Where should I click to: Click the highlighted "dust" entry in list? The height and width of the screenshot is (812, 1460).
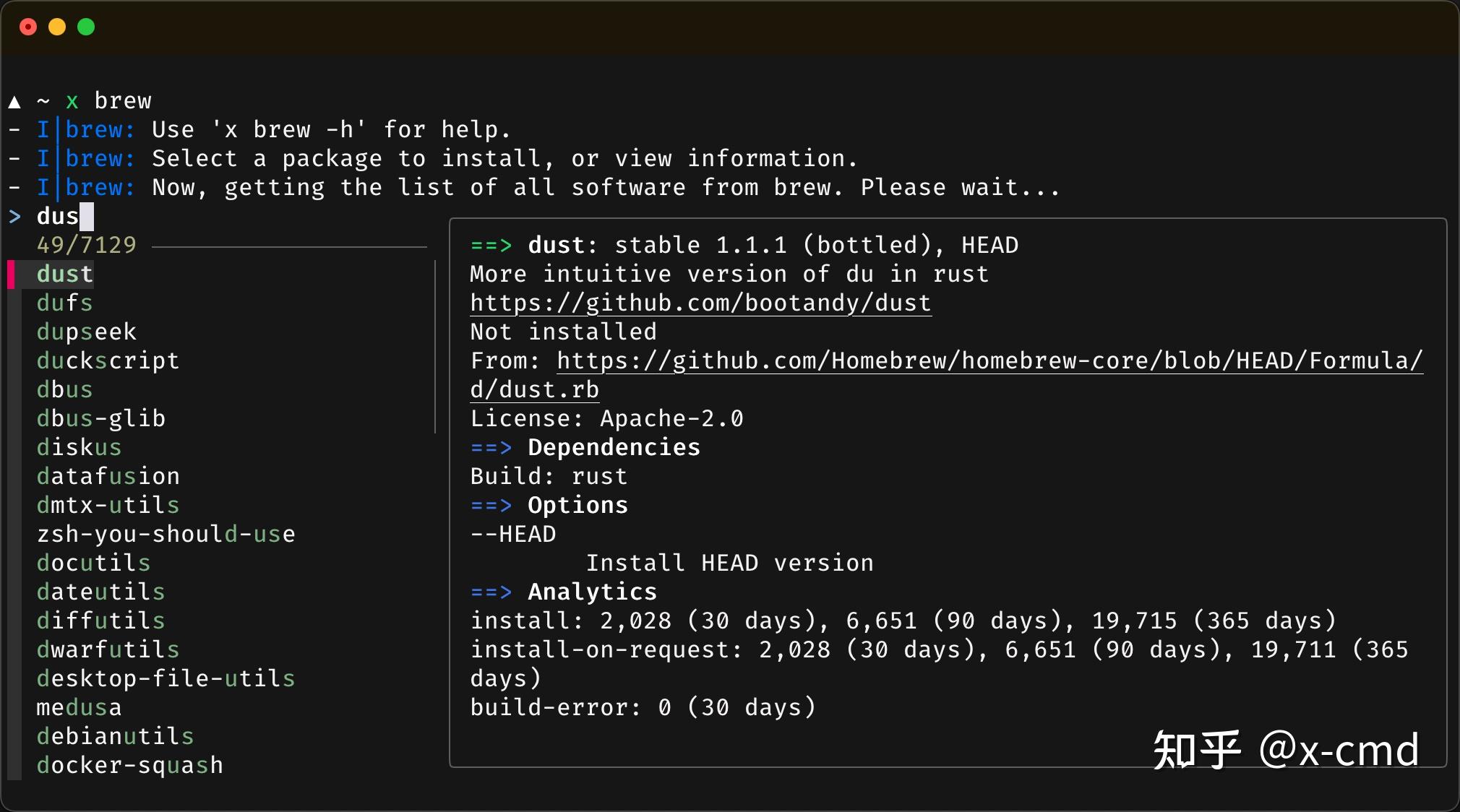pyautogui.click(x=64, y=273)
